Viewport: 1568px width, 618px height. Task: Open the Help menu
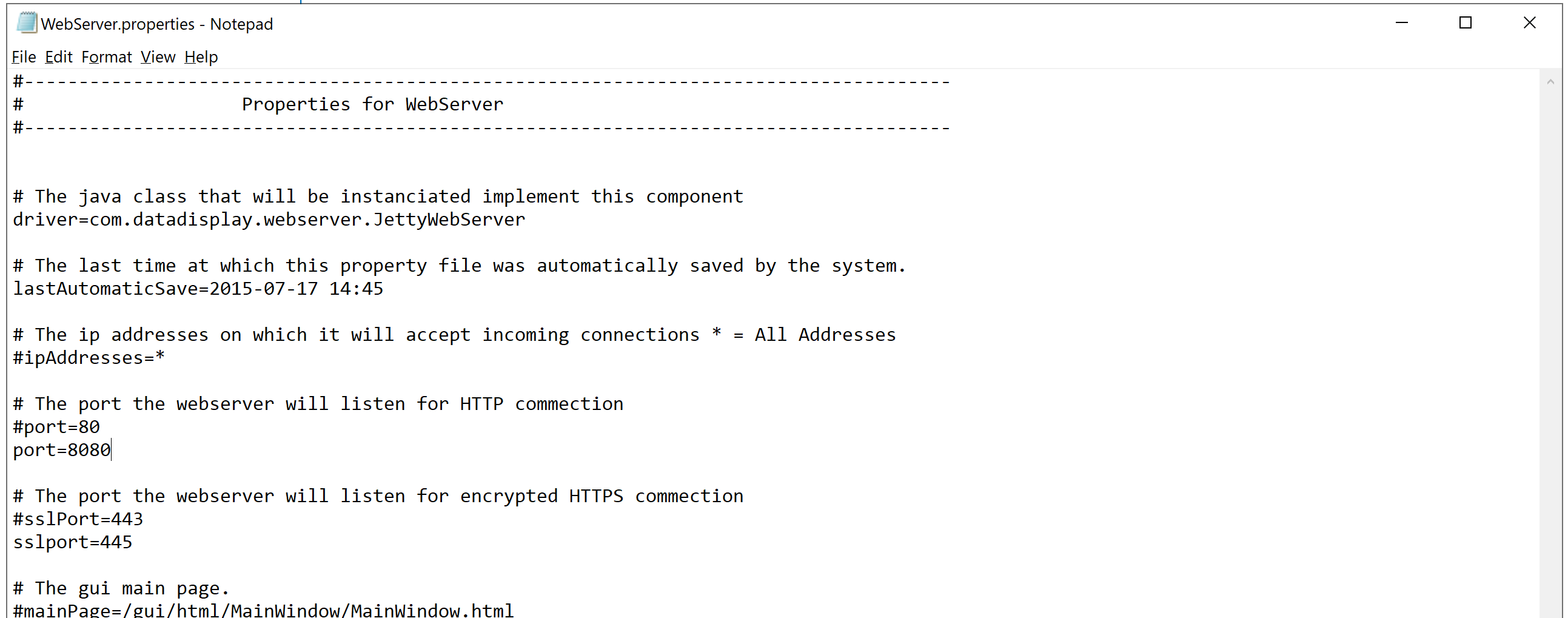point(201,57)
